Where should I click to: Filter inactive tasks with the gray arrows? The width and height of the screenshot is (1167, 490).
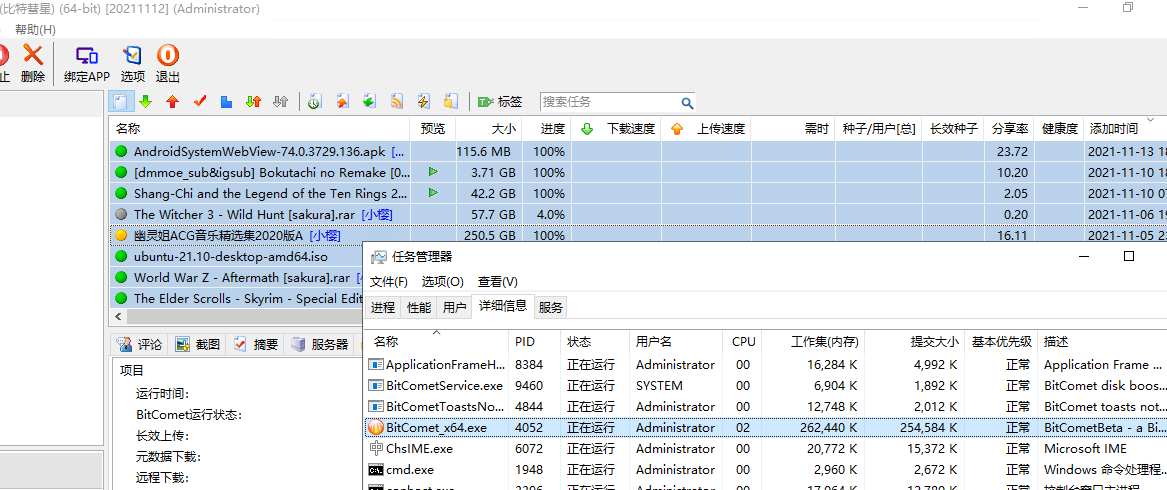click(x=280, y=101)
